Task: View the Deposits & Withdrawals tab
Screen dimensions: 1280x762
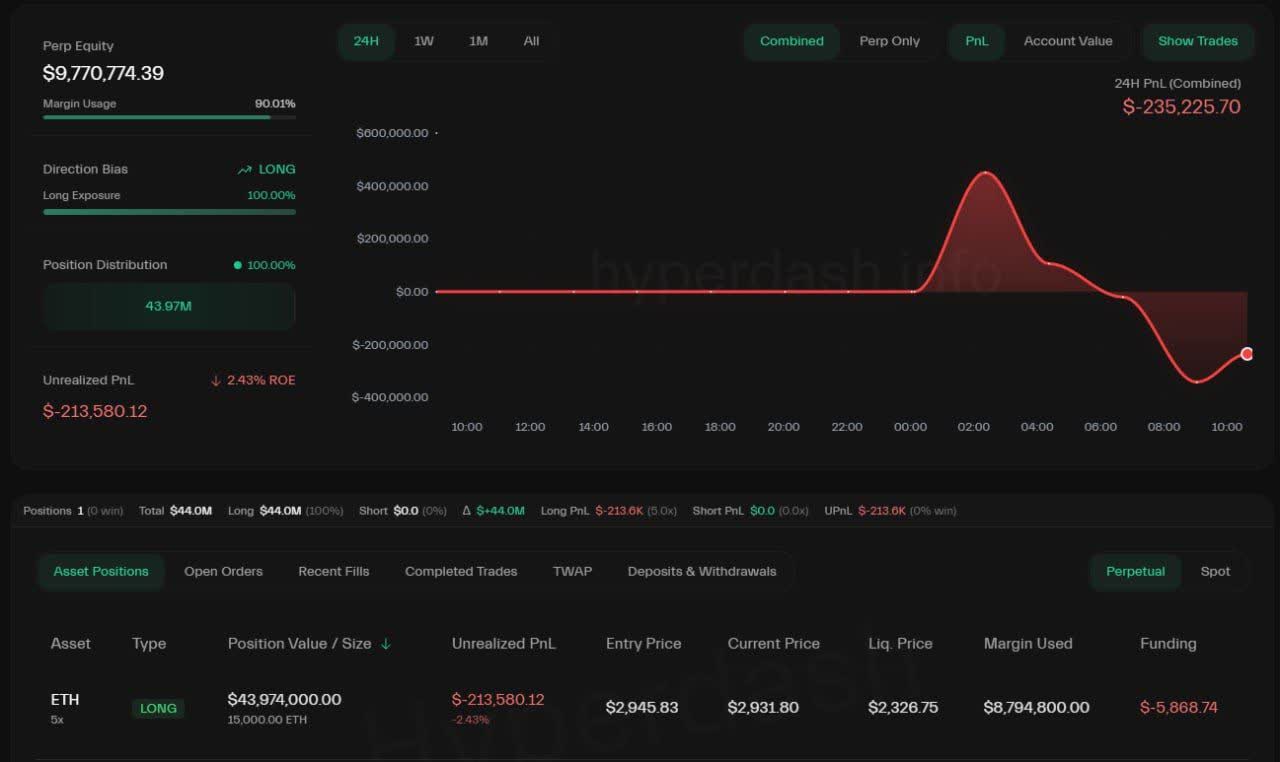Action: point(701,571)
